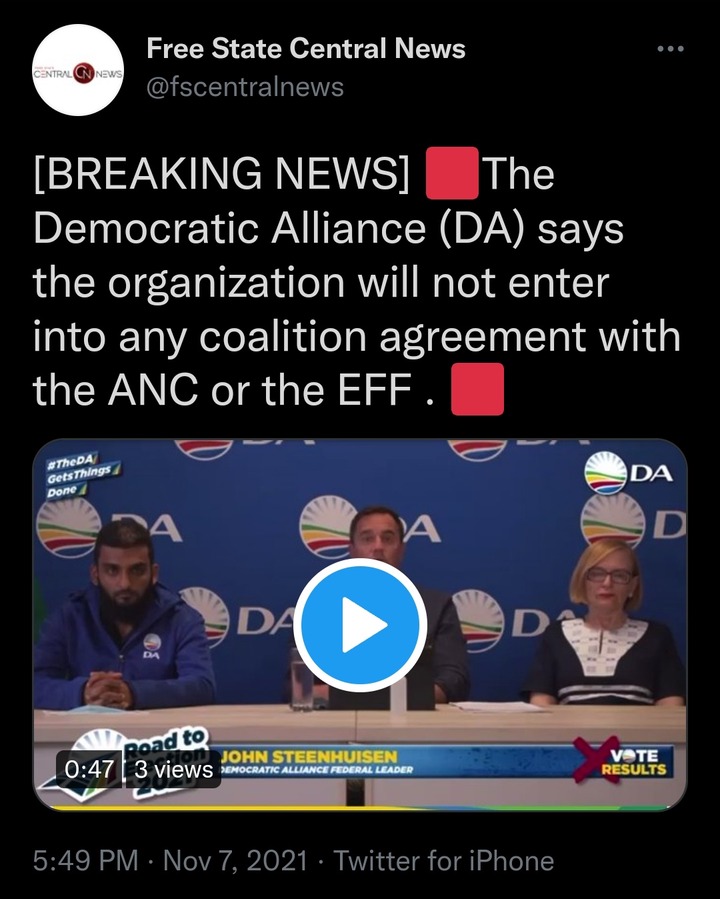Open the Twitter for iPhone source link
720x899 pixels.
click(444, 860)
